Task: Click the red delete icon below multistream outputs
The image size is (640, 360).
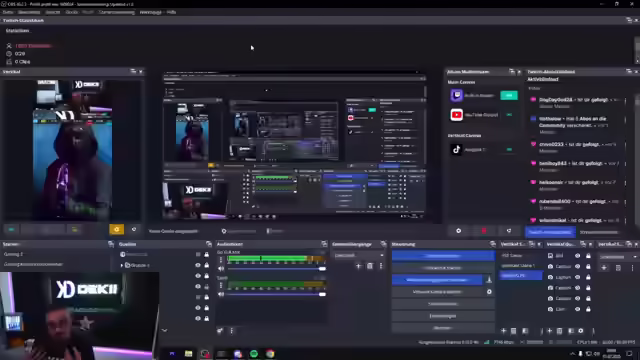Action: [484, 231]
